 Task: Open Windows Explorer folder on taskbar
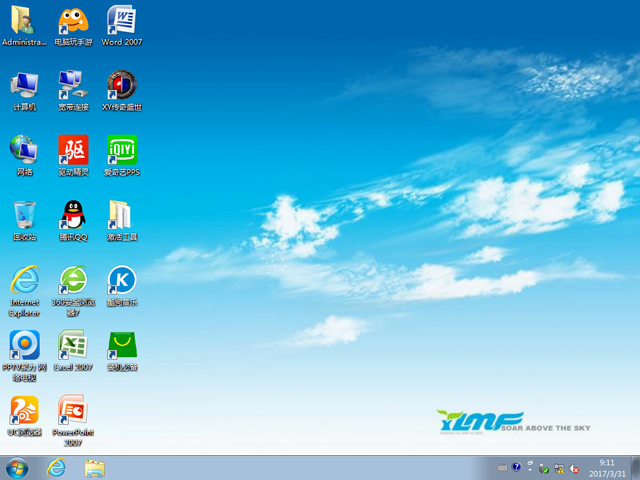(95, 467)
